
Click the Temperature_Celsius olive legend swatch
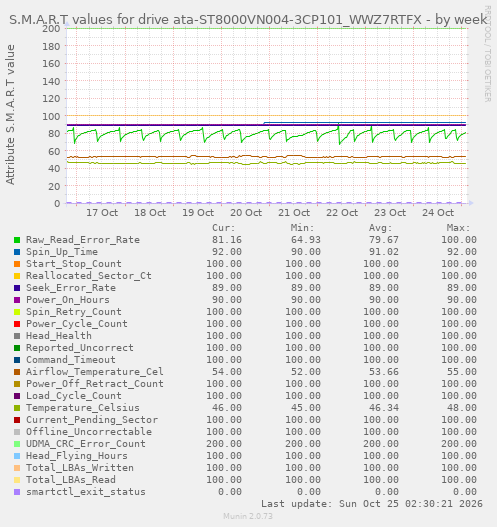(17, 408)
